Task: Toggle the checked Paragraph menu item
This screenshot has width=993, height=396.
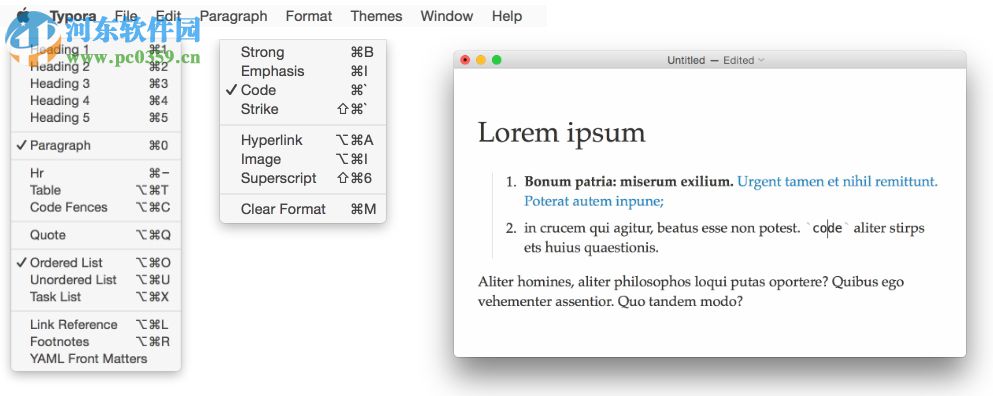Action: [96, 146]
